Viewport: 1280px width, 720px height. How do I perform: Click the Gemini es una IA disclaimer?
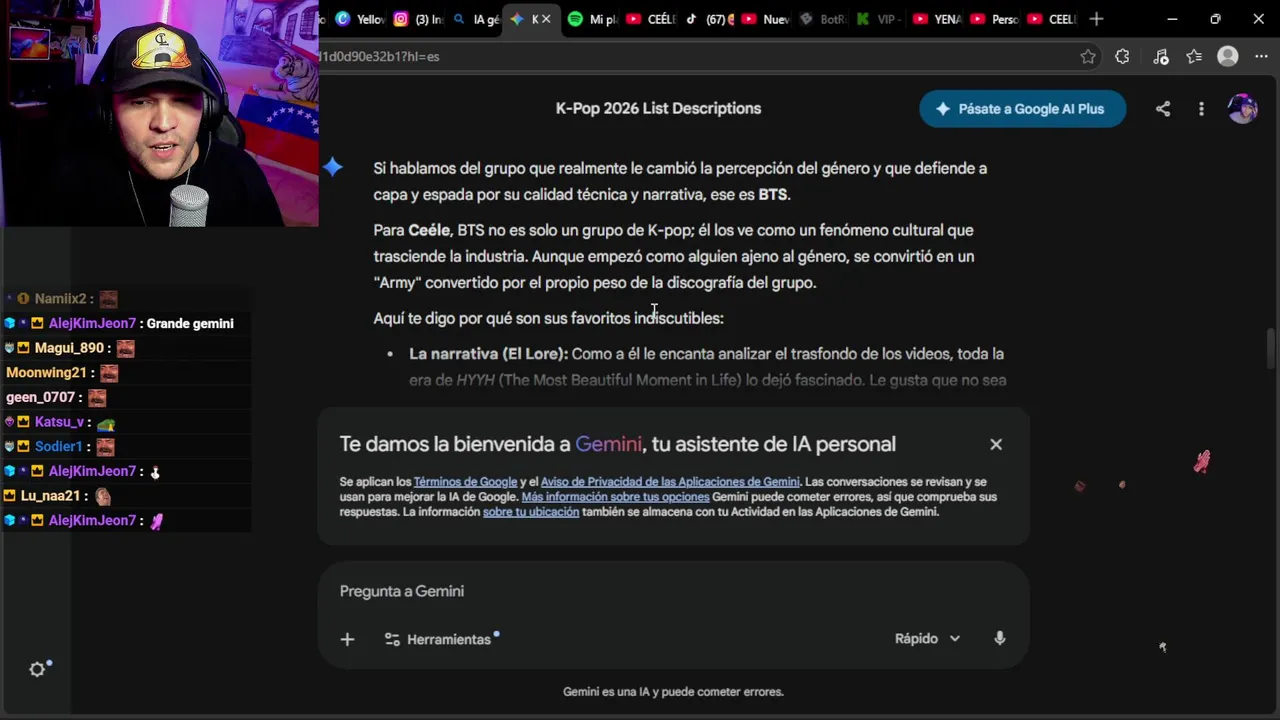point(673,692)
